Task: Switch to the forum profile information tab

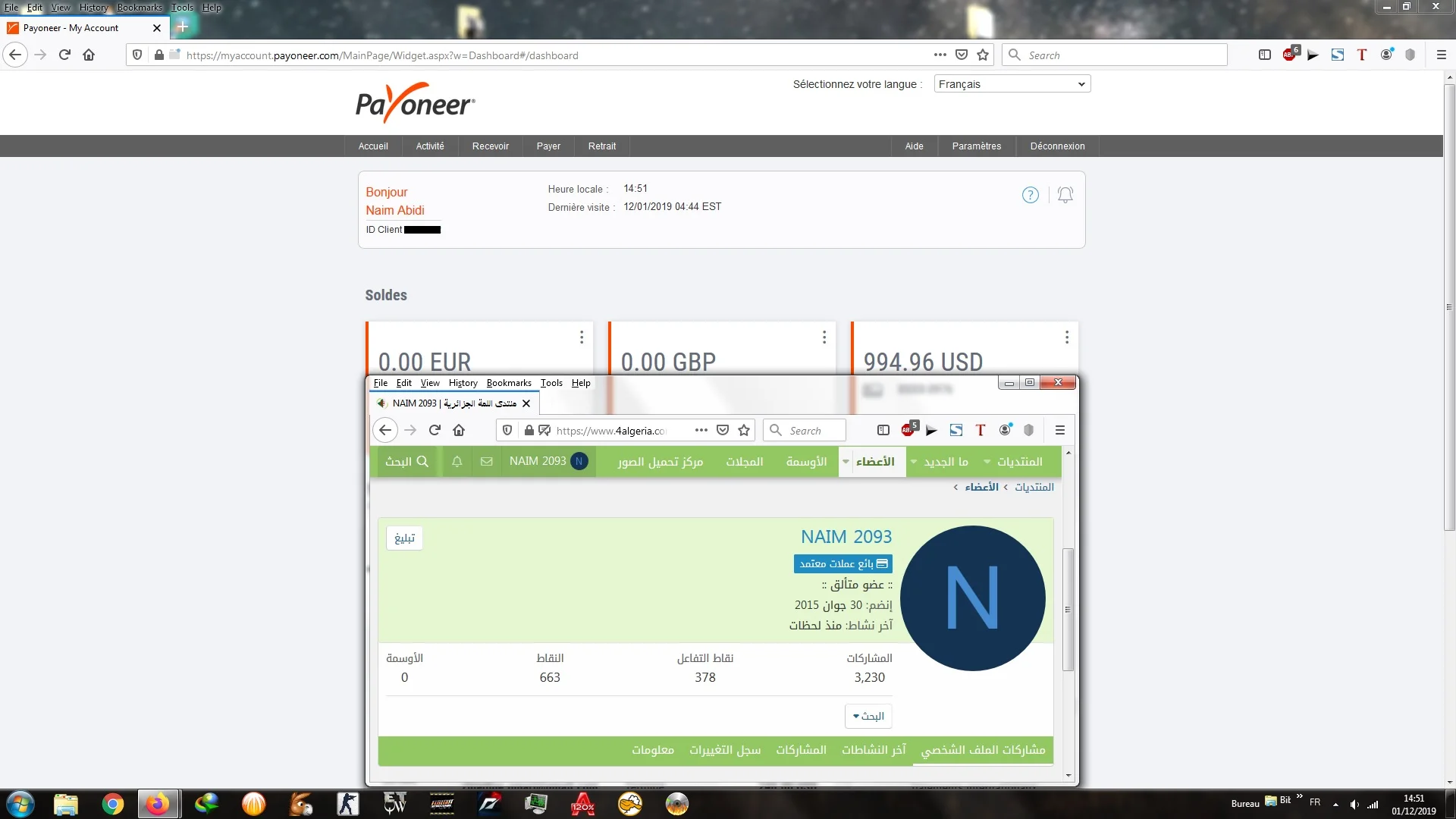Action: click(652, 750)
